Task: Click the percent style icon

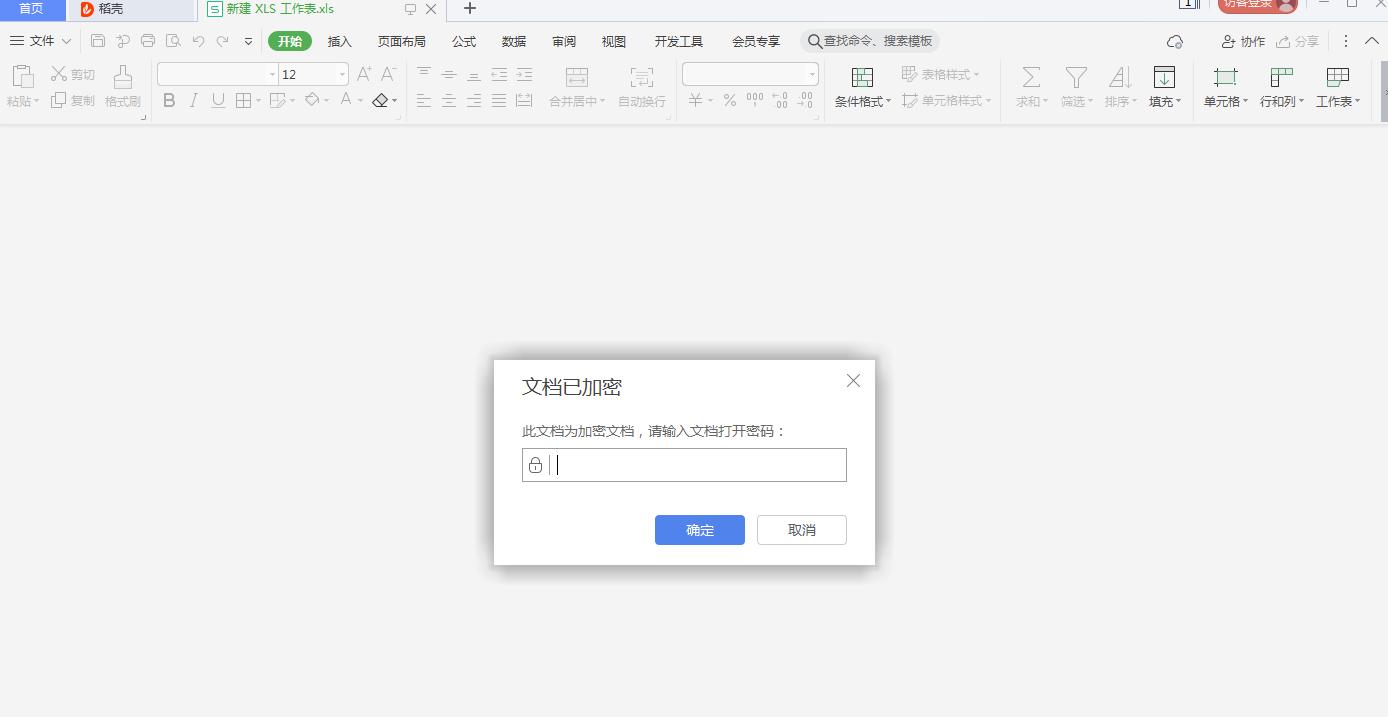Action: click(x=732, y=100)
